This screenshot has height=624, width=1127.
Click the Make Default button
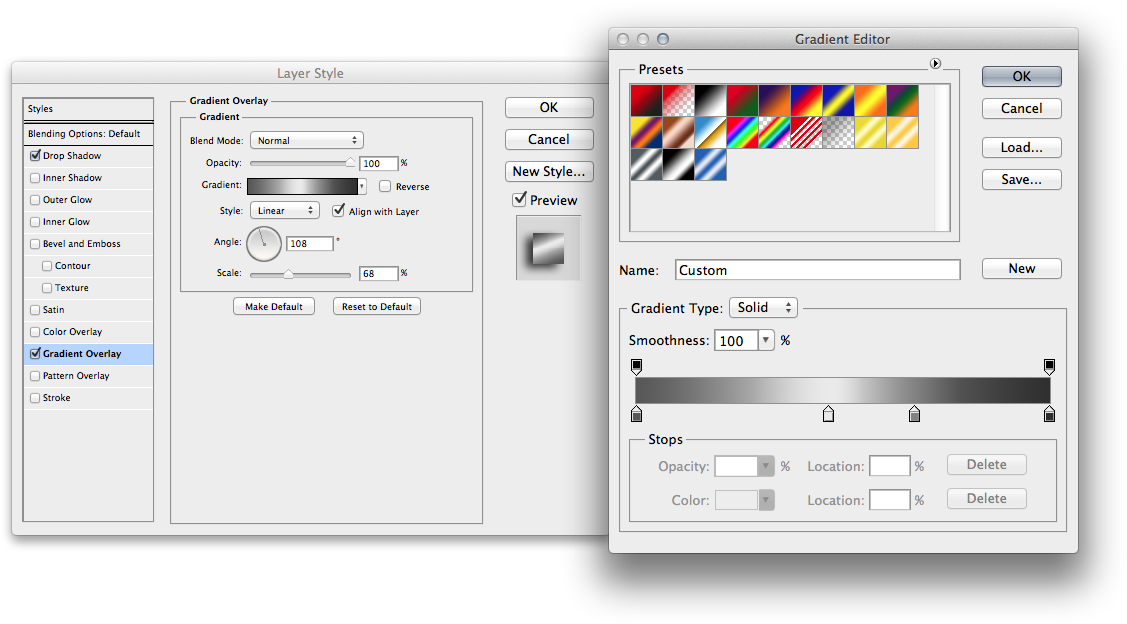pyautogui.click(x=274, y=306)
